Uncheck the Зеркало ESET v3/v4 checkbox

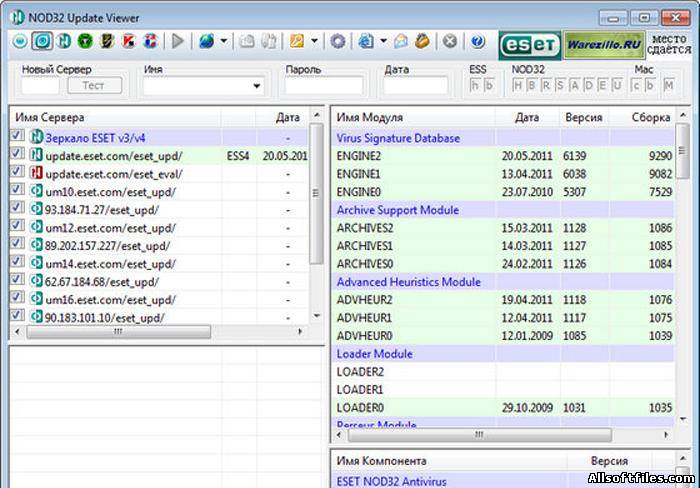(x=17, y=135)
